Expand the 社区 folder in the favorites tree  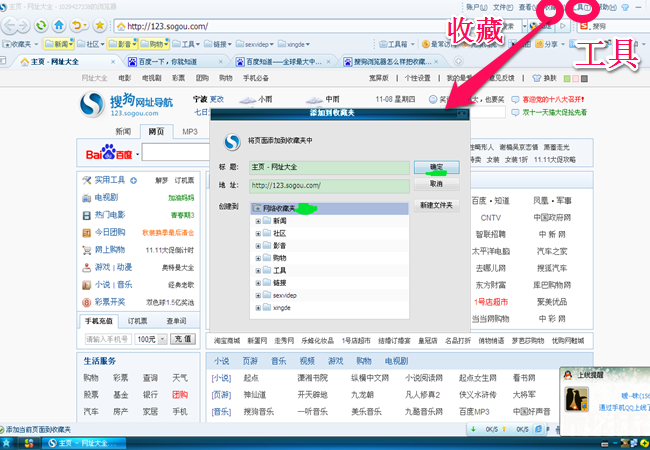pos(258,234)
